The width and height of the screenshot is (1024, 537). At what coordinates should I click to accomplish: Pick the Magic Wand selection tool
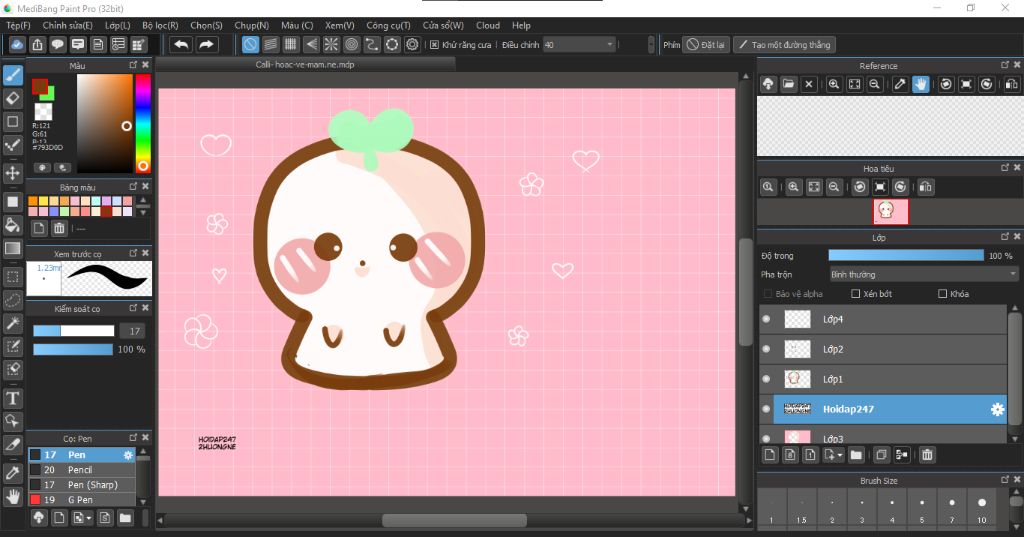[x=13, y=323]
